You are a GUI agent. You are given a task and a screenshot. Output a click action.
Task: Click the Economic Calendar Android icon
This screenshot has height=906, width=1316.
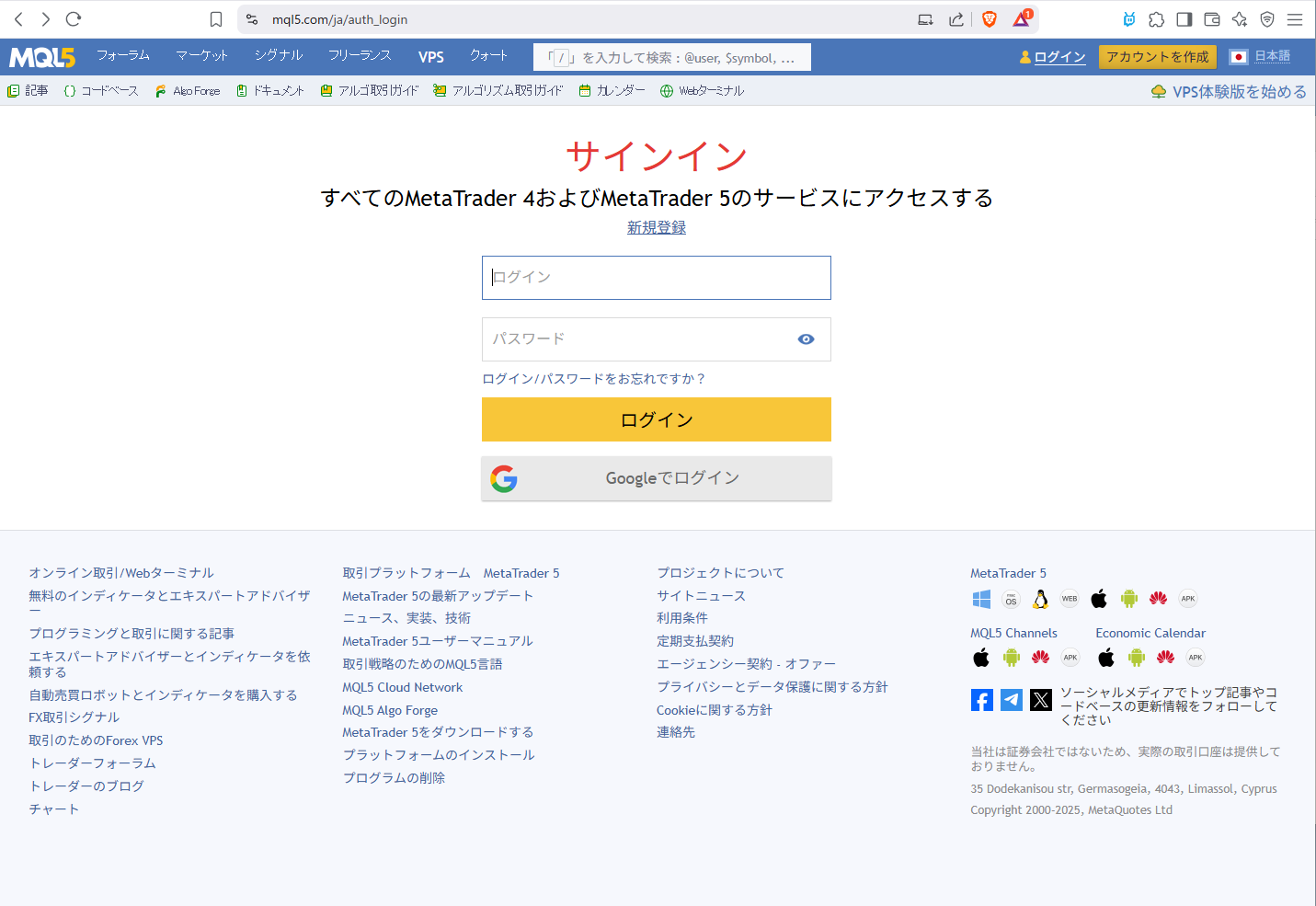(x=1137, y=658)
